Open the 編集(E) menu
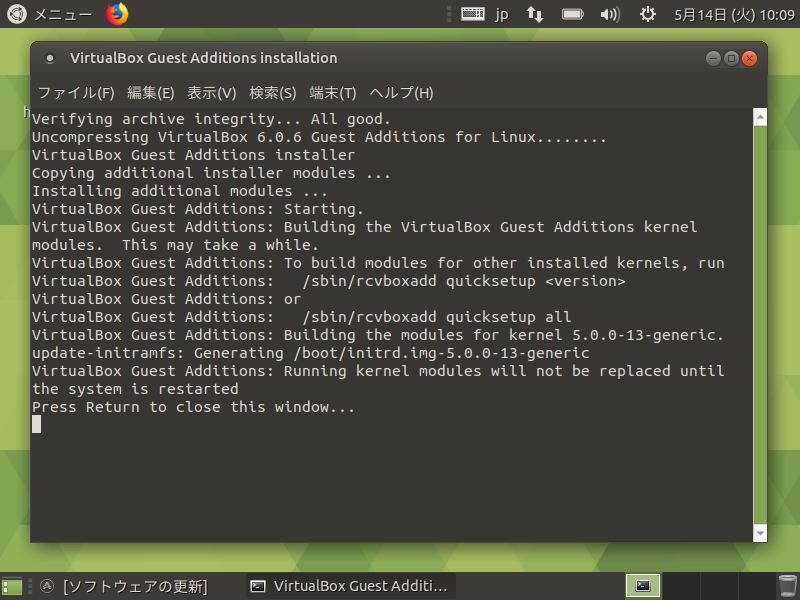The height and width of the screenshot is (600, 800). tap(151, 93)
